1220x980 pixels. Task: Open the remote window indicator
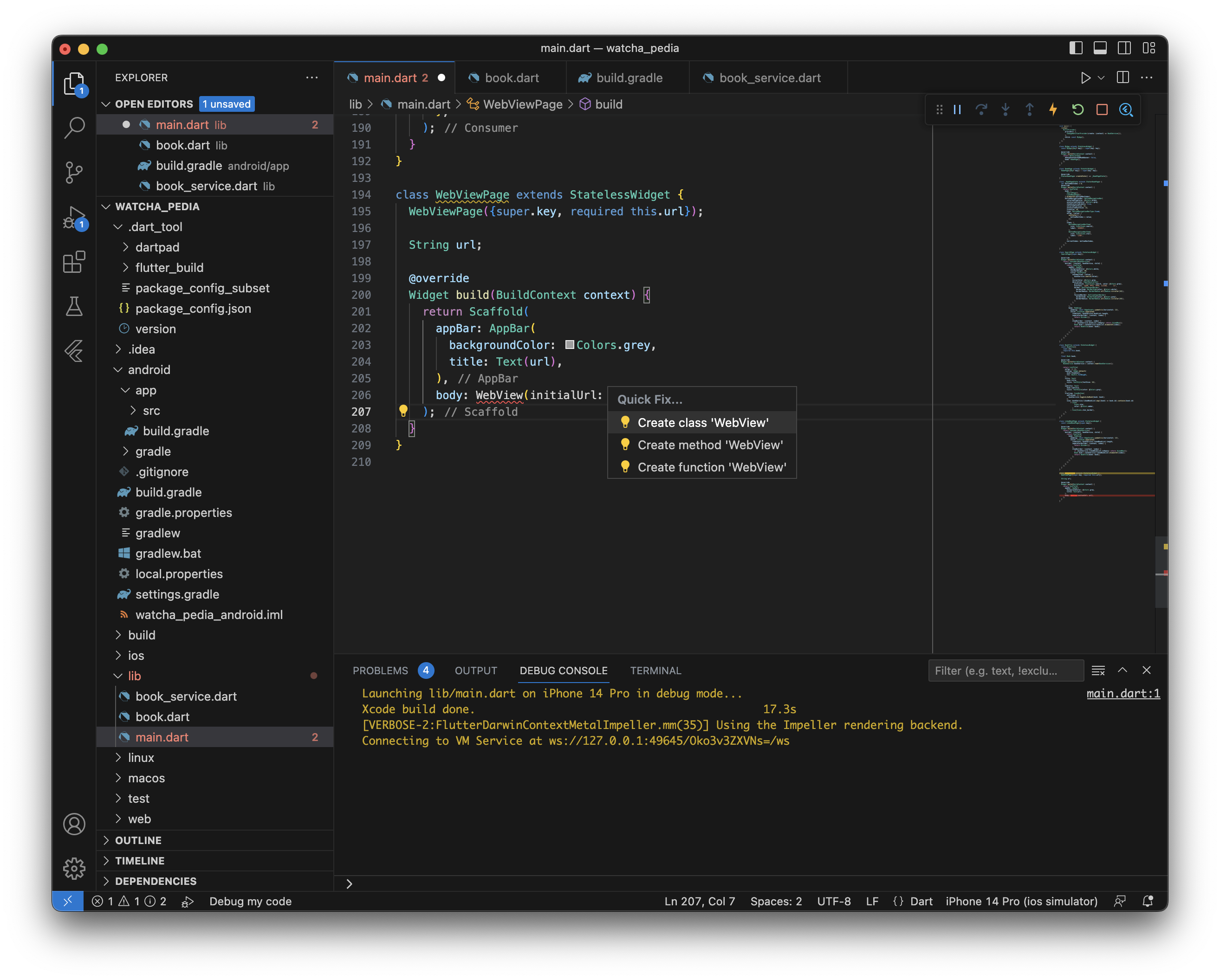pyautogui.click(x=68, y=902)
